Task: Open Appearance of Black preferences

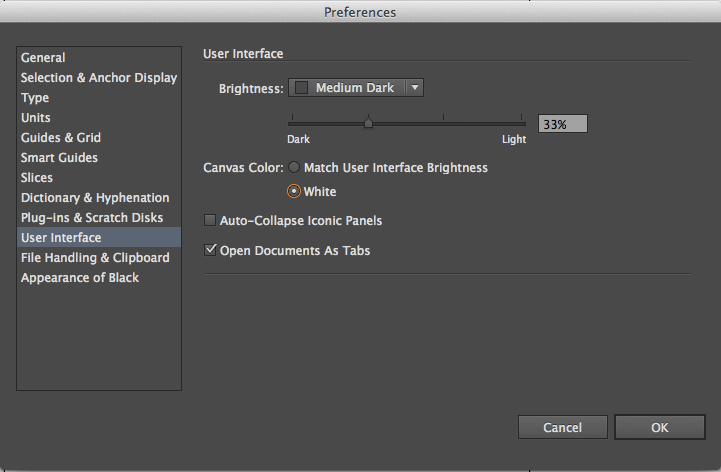Action: click(80, 278)
